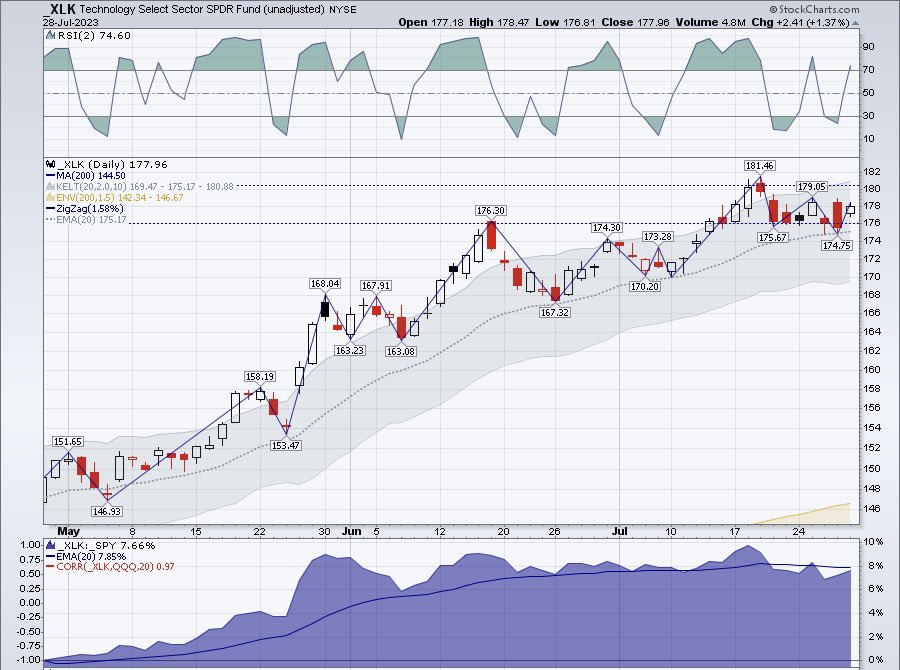Click the 167.91 swing high label

point(376,285)
